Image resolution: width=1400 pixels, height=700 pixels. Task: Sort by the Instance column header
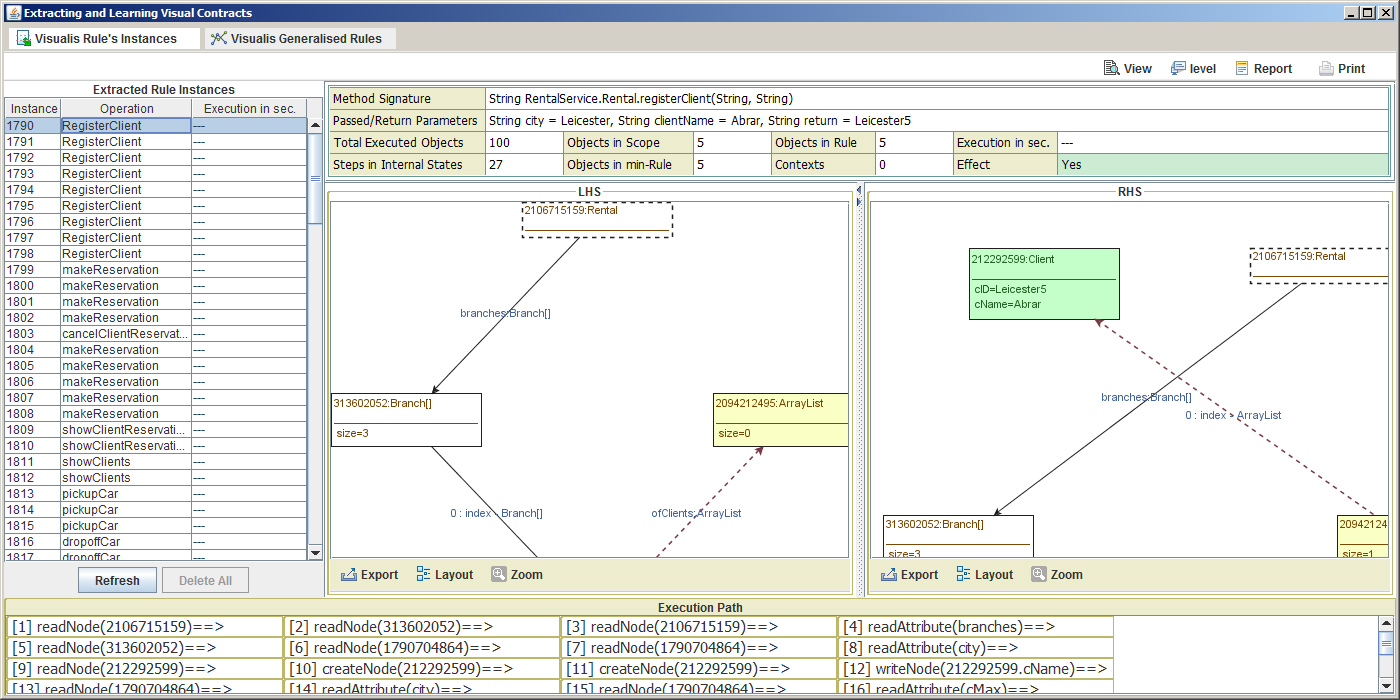click(x=33, y=108)
